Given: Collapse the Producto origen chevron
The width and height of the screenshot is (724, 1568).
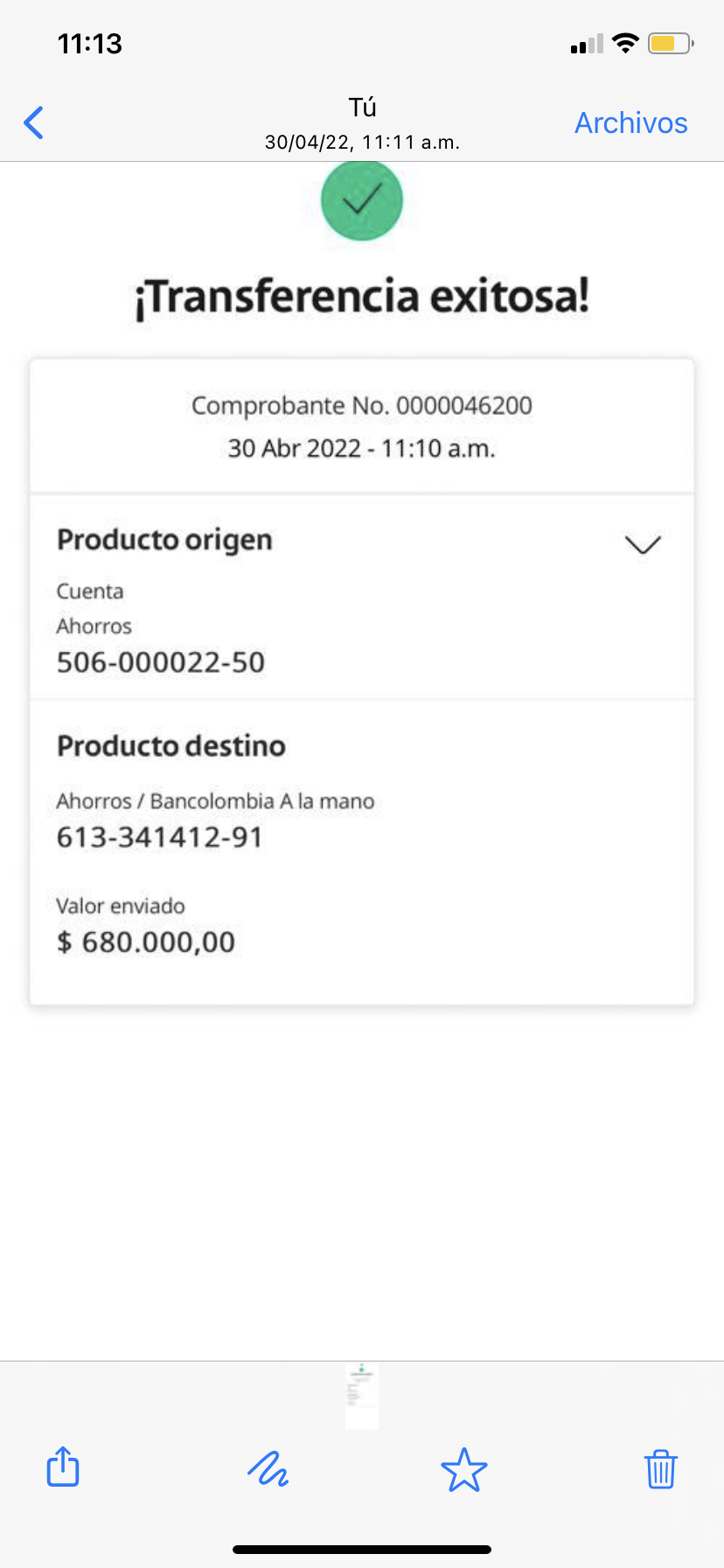Looking at the screenshot, I should [x=643, y=544].
